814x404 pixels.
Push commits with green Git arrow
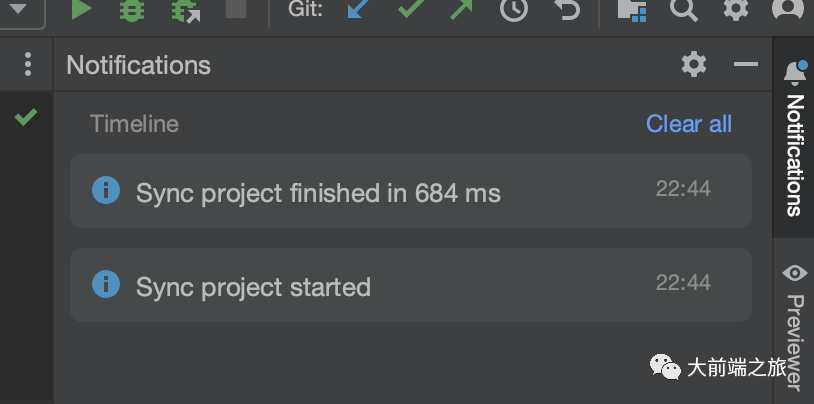[462, 9]
